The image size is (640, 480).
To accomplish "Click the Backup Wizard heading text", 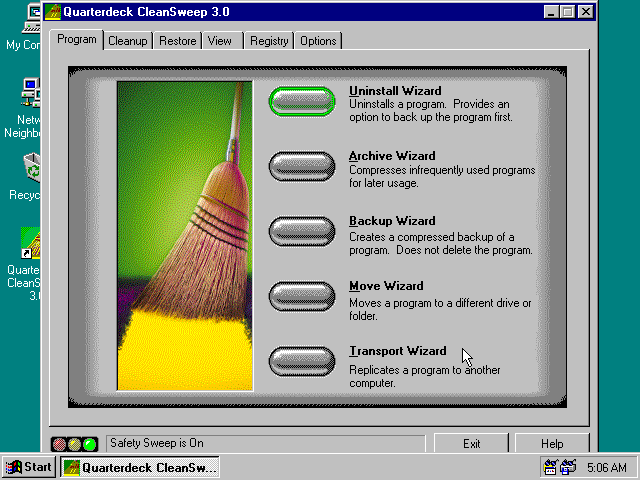I will tap(392, 221).
